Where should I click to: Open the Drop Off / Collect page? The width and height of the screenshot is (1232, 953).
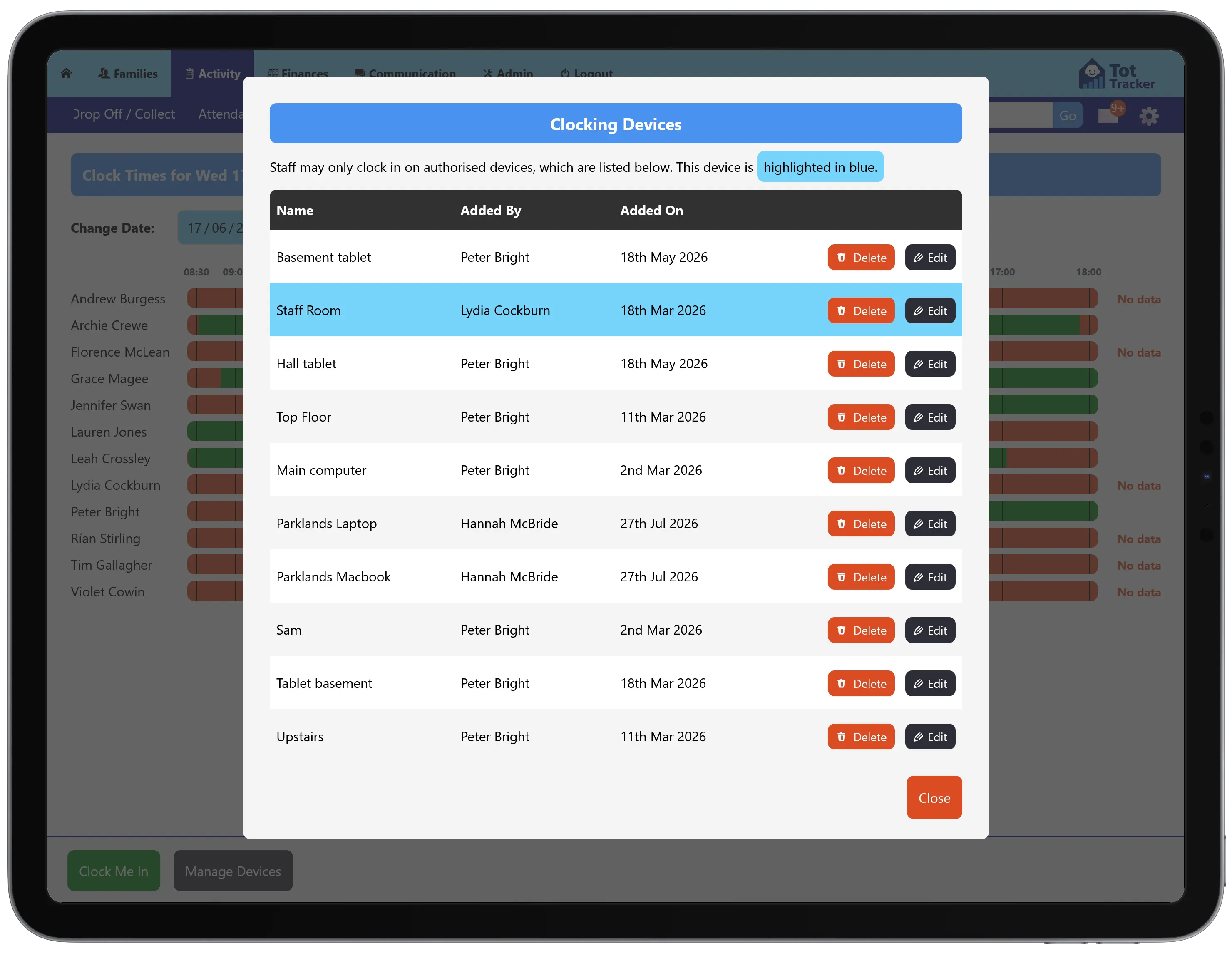(124, 114)
